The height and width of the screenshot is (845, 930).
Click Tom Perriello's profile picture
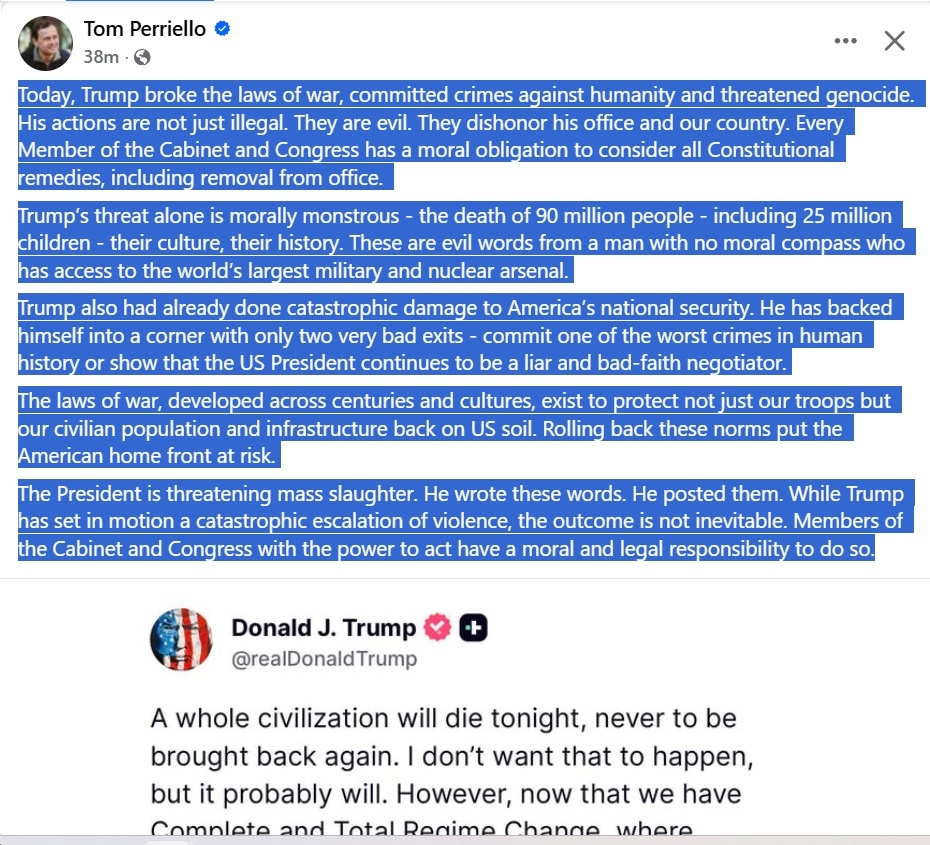tap(45, 43)
